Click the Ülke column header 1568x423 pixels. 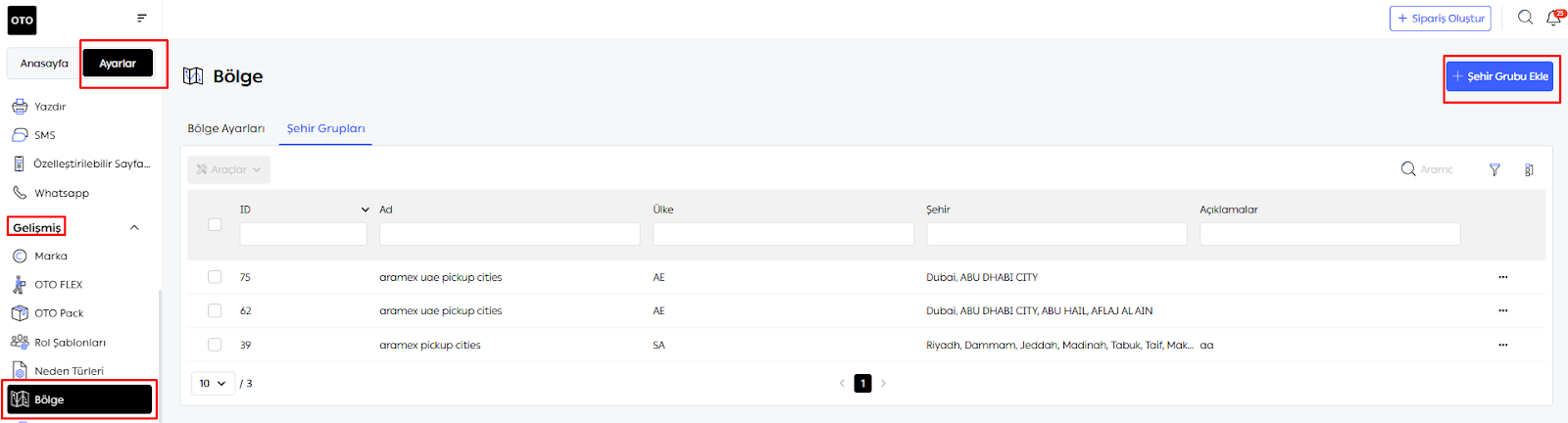pyautogui.click(x=663, y=210)
